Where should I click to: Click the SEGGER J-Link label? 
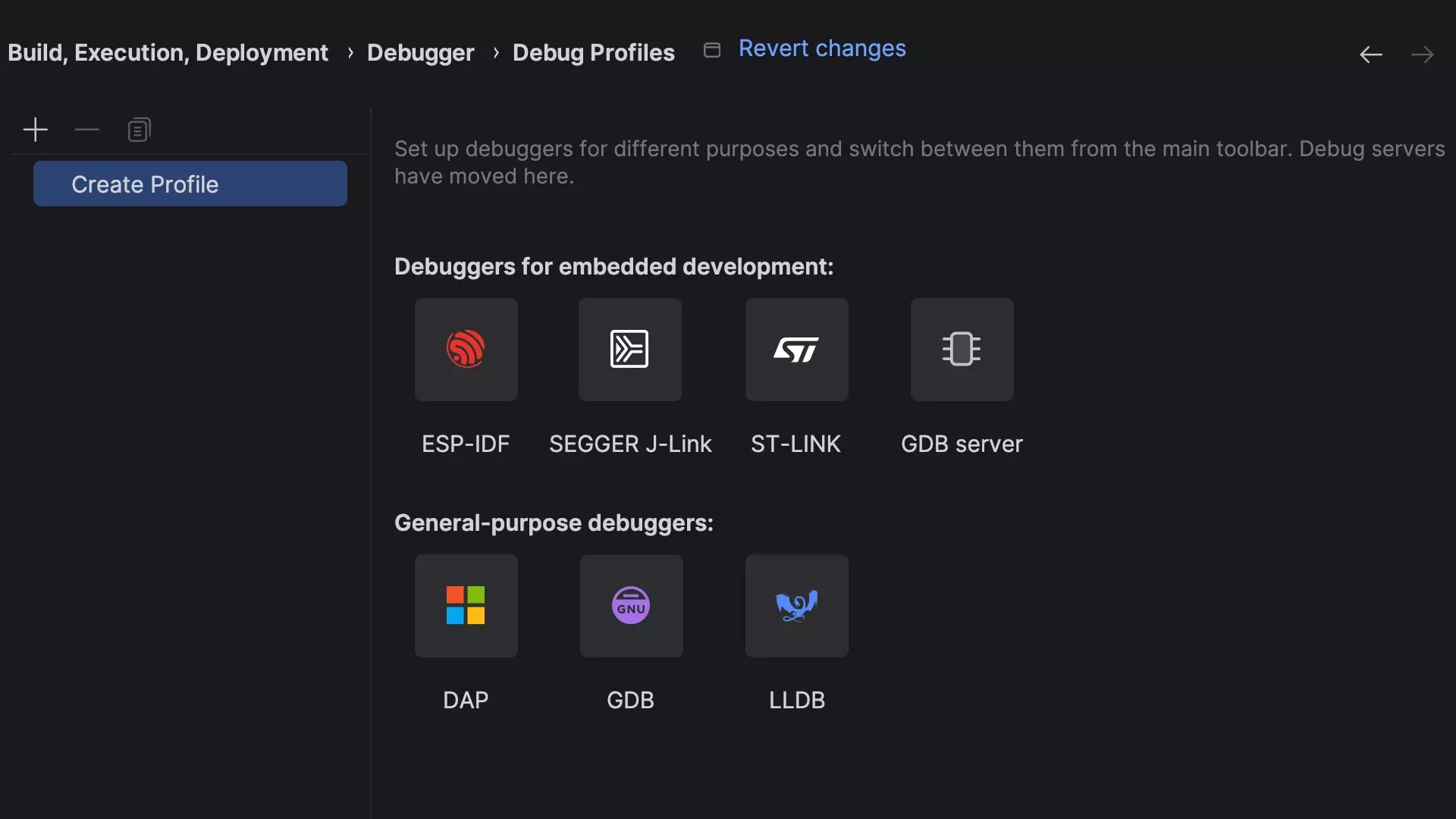630,444
